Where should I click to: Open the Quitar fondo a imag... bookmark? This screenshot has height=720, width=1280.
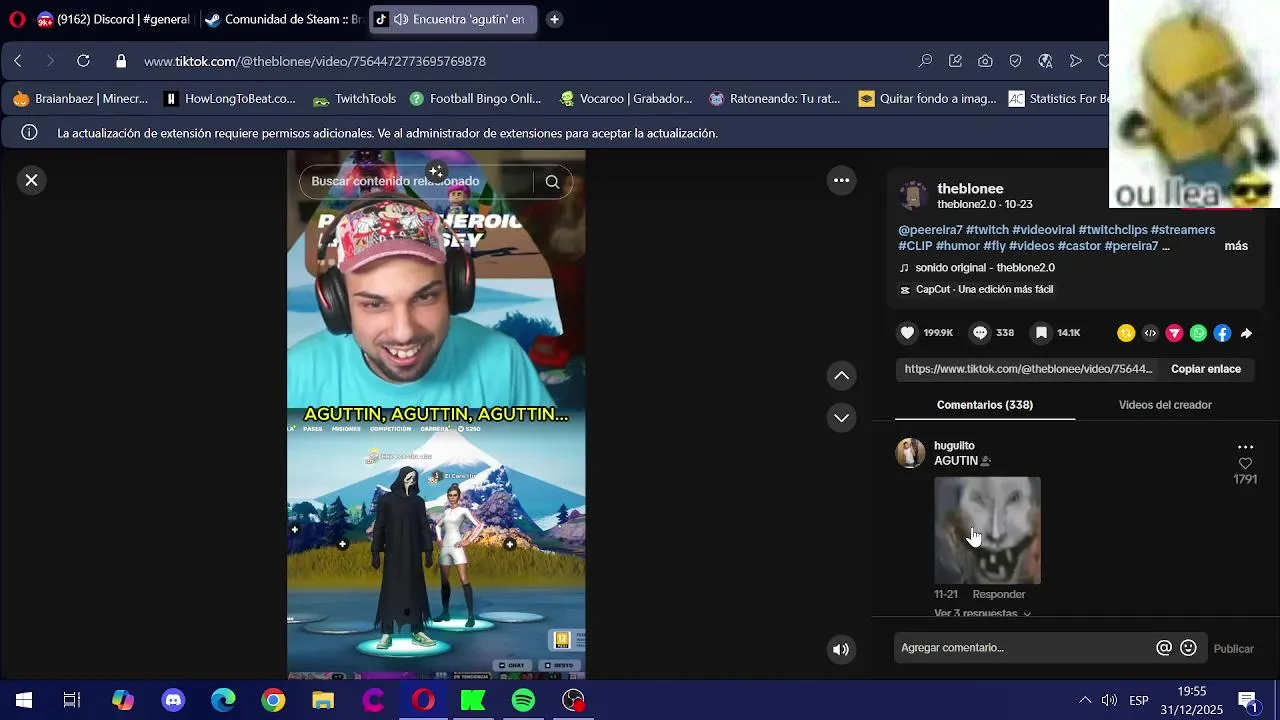point(927,98)
